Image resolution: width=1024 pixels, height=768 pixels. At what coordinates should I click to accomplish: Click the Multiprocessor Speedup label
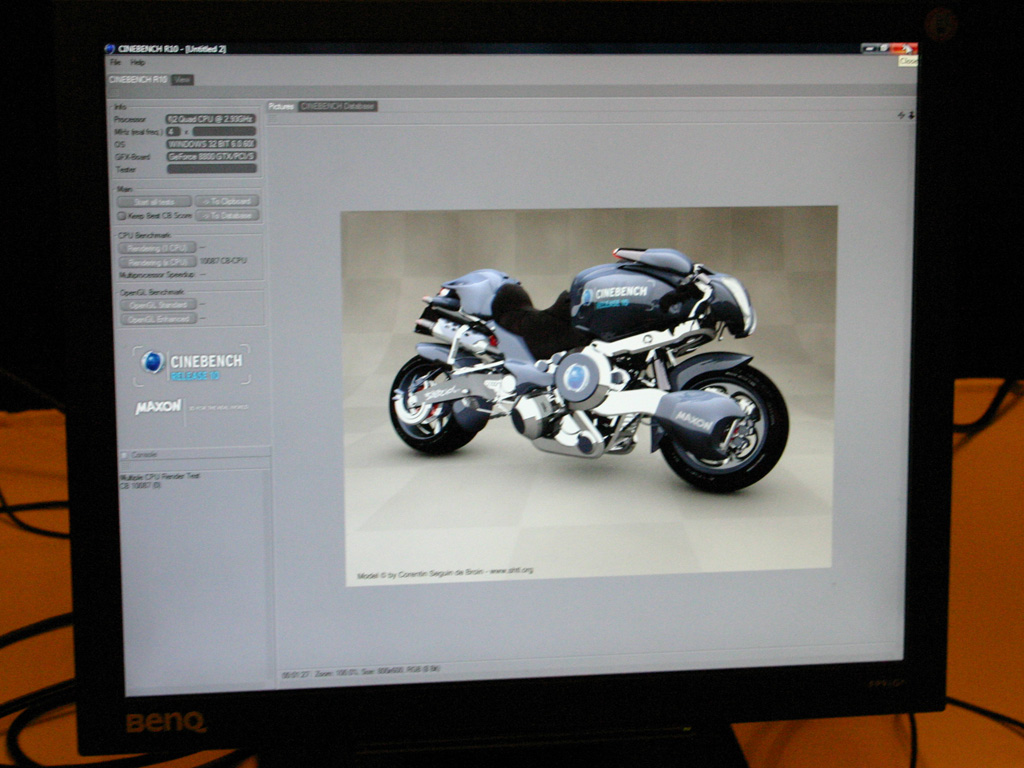157,275
